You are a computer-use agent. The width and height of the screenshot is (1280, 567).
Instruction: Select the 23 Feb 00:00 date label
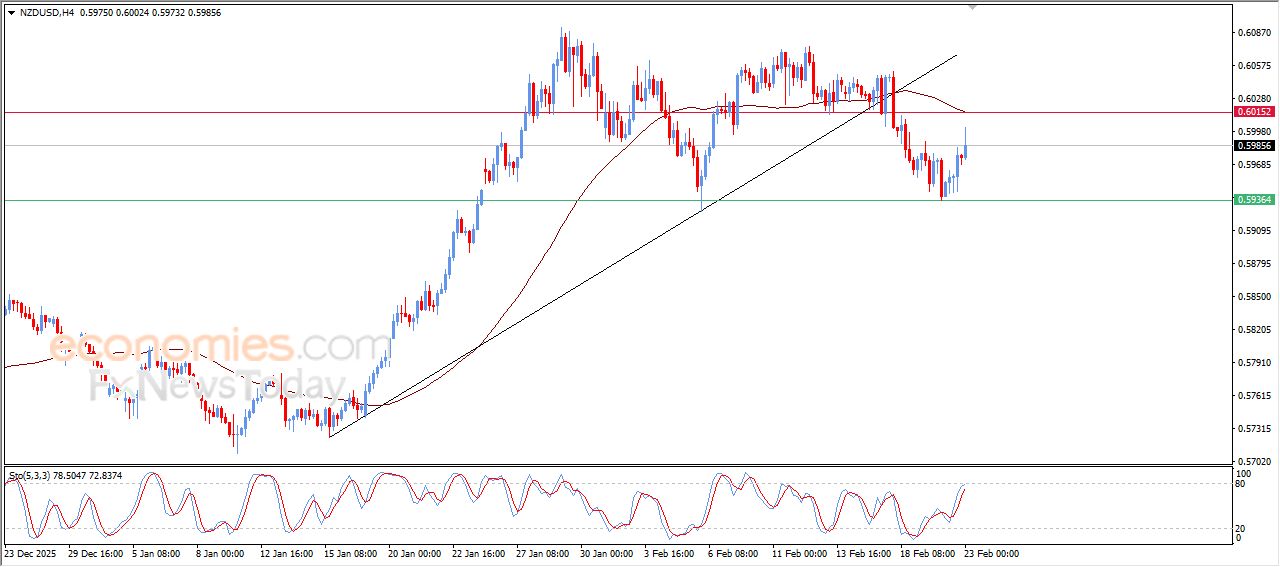tap(990, 553)
